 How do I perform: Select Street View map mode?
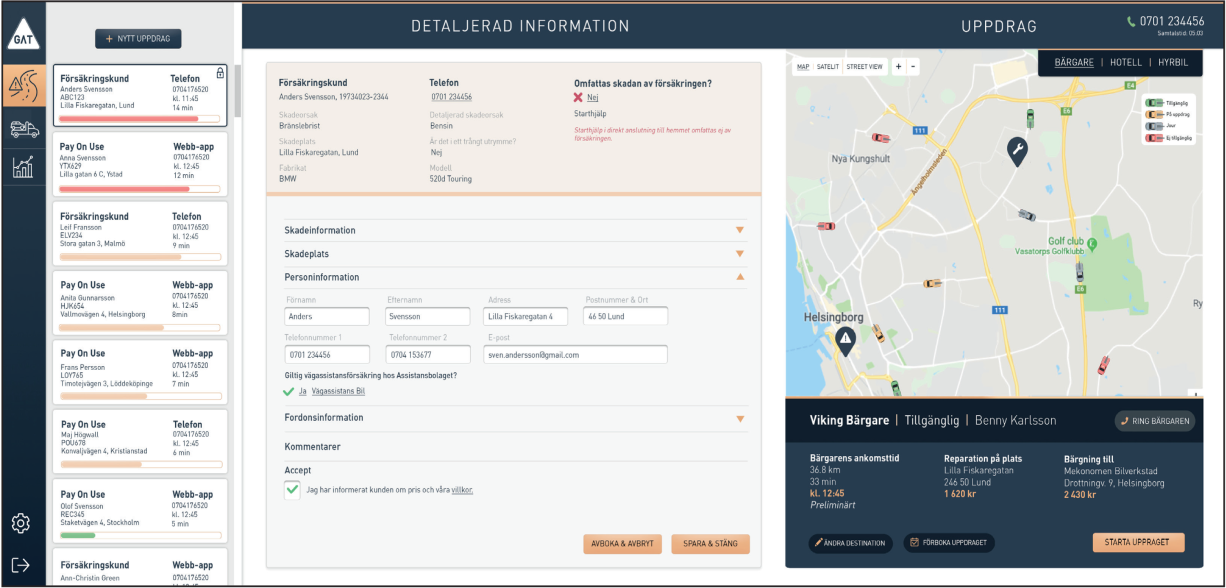(865, 67)
